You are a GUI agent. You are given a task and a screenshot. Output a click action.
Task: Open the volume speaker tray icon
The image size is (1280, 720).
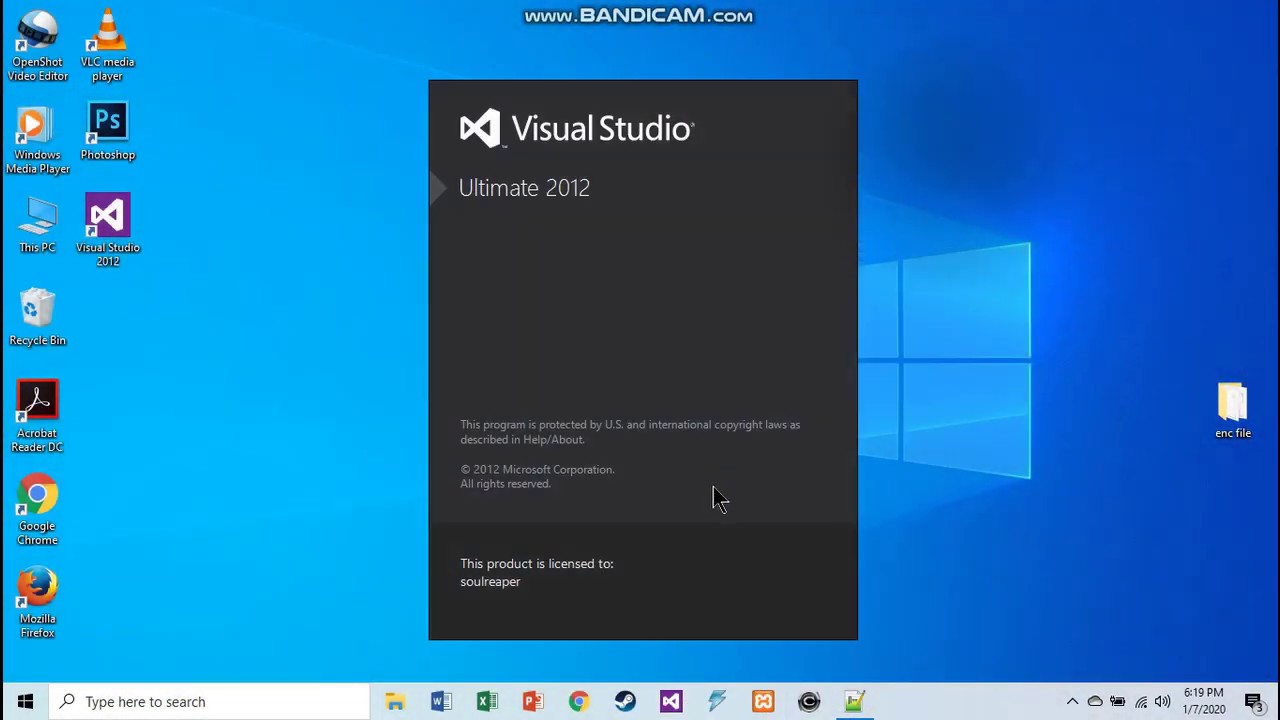(x=1162, y=702)
